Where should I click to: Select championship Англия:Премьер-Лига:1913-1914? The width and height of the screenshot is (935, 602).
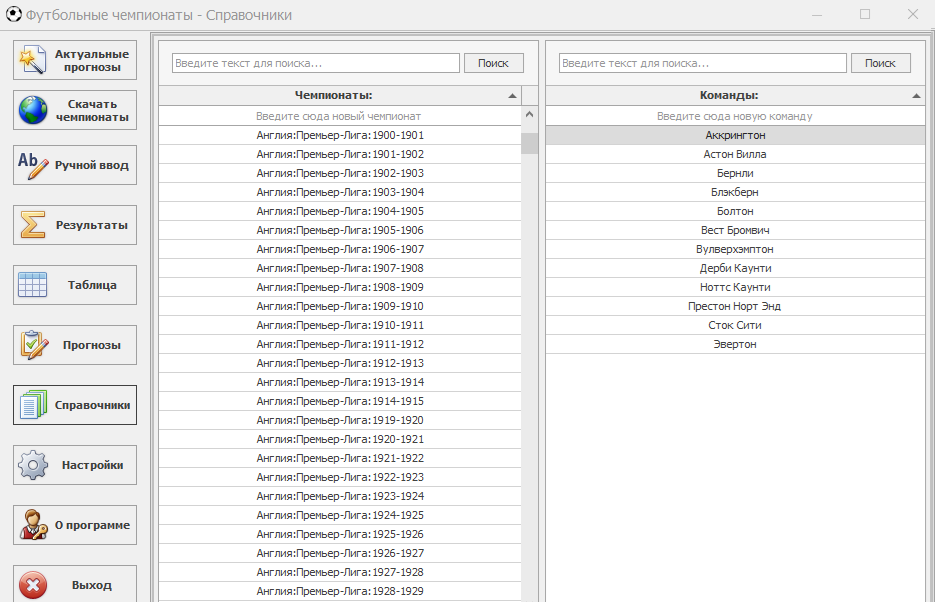coord(340,382)
